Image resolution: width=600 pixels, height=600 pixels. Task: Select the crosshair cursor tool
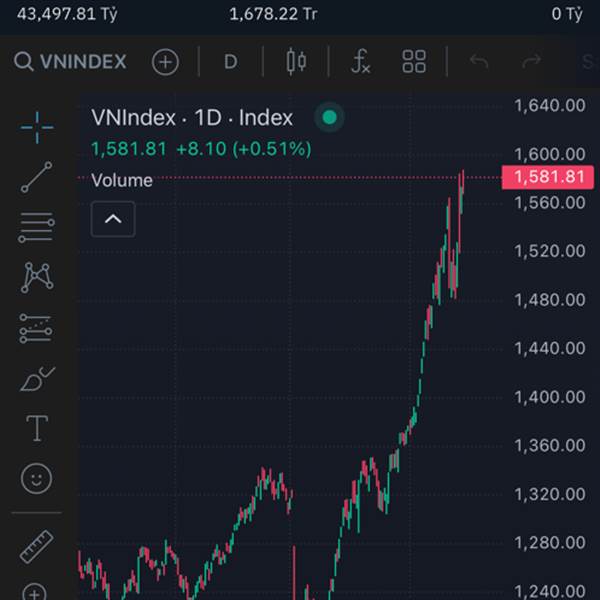tap(37, 127)
